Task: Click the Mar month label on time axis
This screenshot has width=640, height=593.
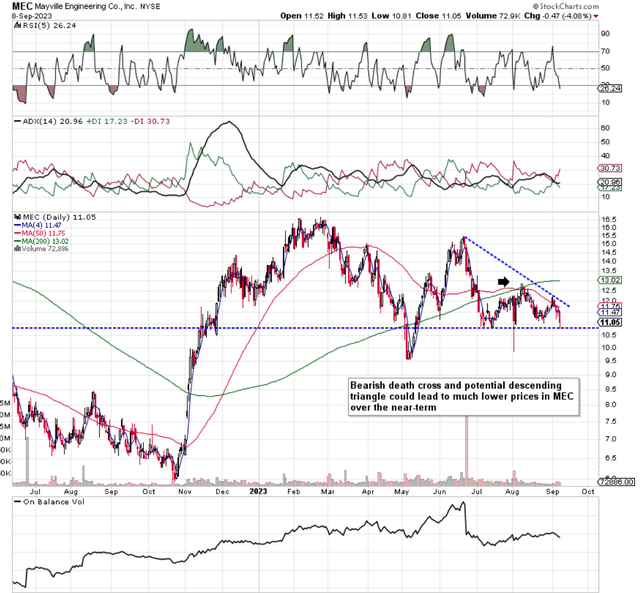Action: (x=328, y=491)
